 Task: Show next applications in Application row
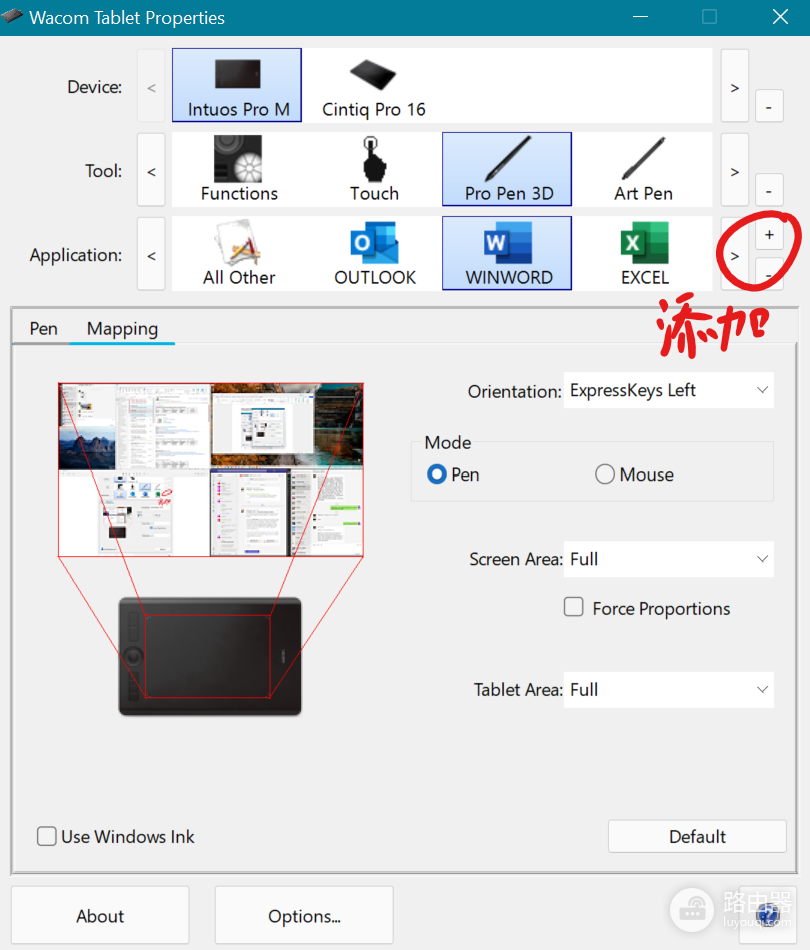click(734, 254)
